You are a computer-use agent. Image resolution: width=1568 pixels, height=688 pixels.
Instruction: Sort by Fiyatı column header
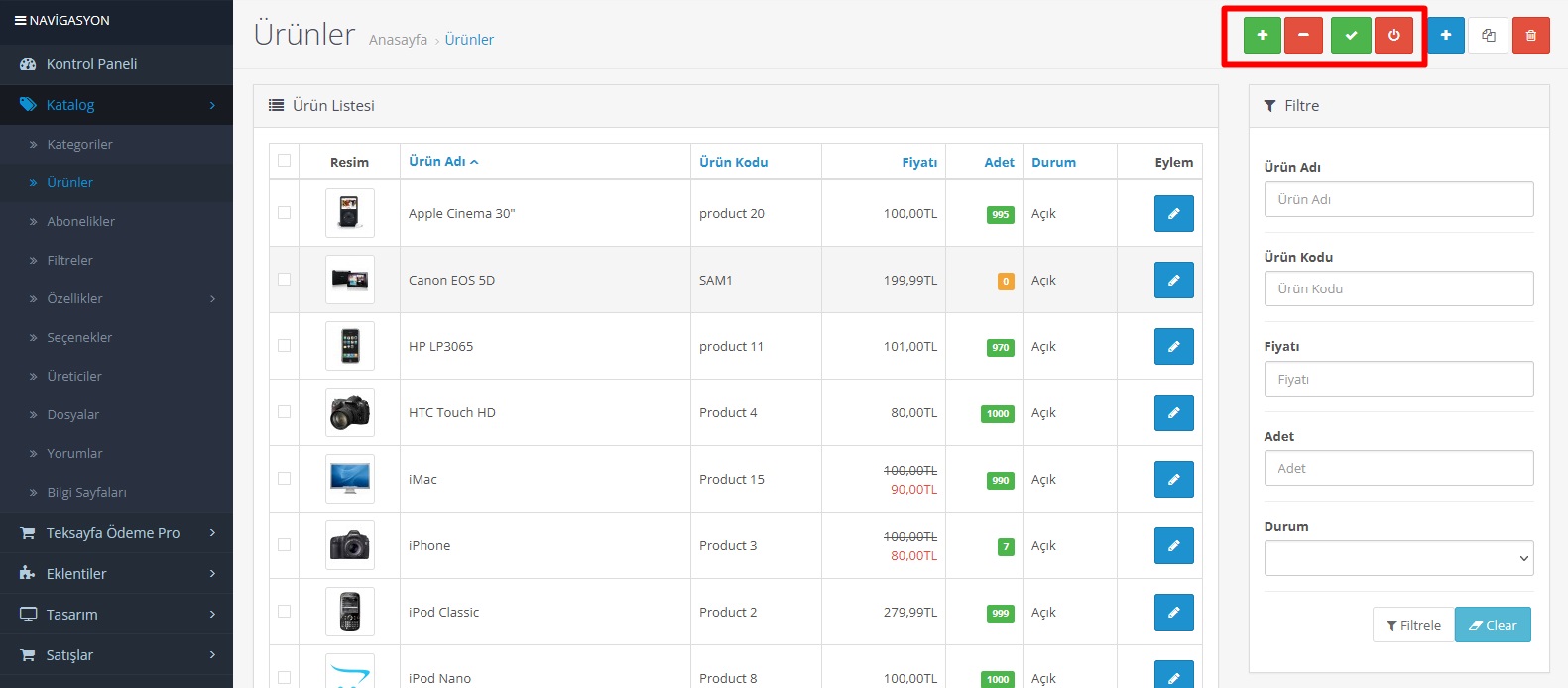coord(919,162)
